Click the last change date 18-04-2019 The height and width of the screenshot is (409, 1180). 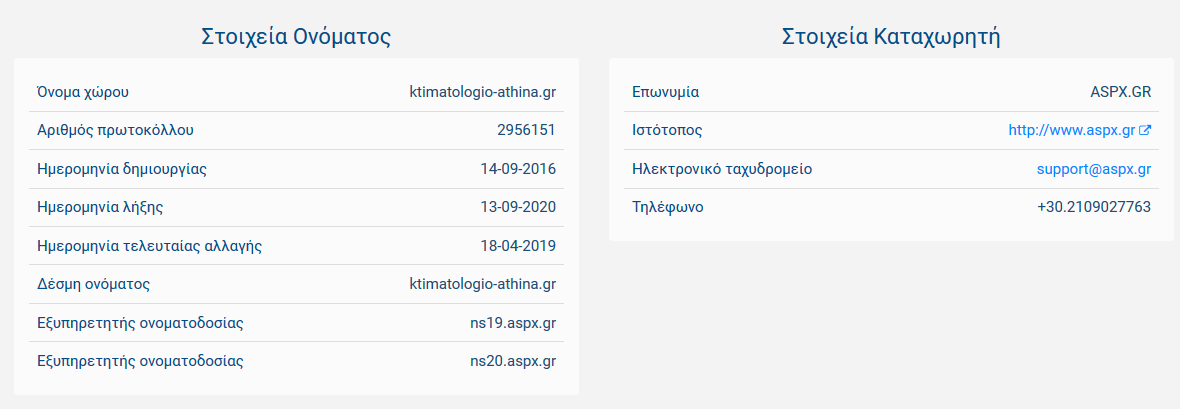coord(518,246)
